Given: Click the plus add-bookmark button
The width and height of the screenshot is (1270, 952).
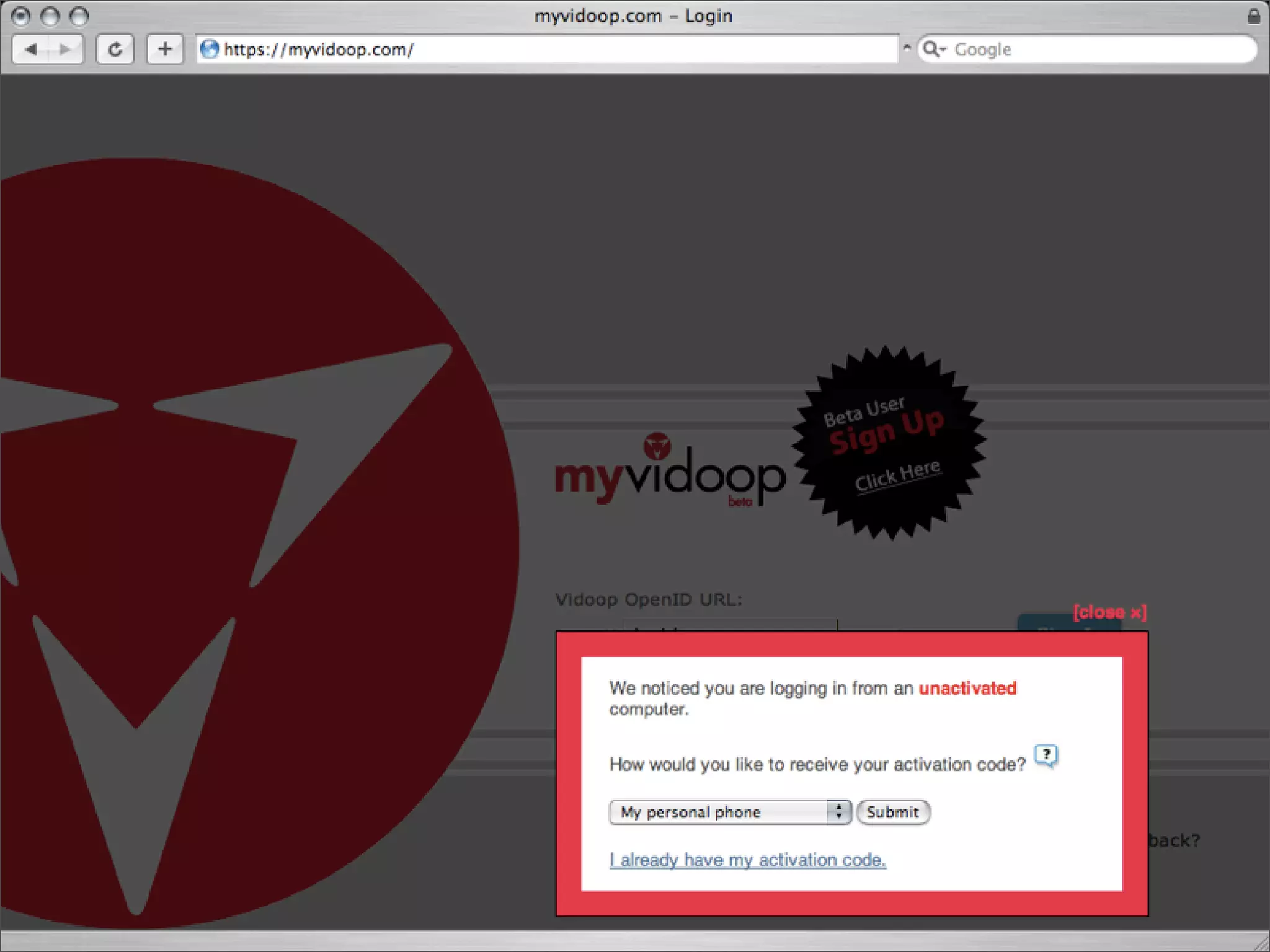Looking at the screenshot, I should coord(164,49).
